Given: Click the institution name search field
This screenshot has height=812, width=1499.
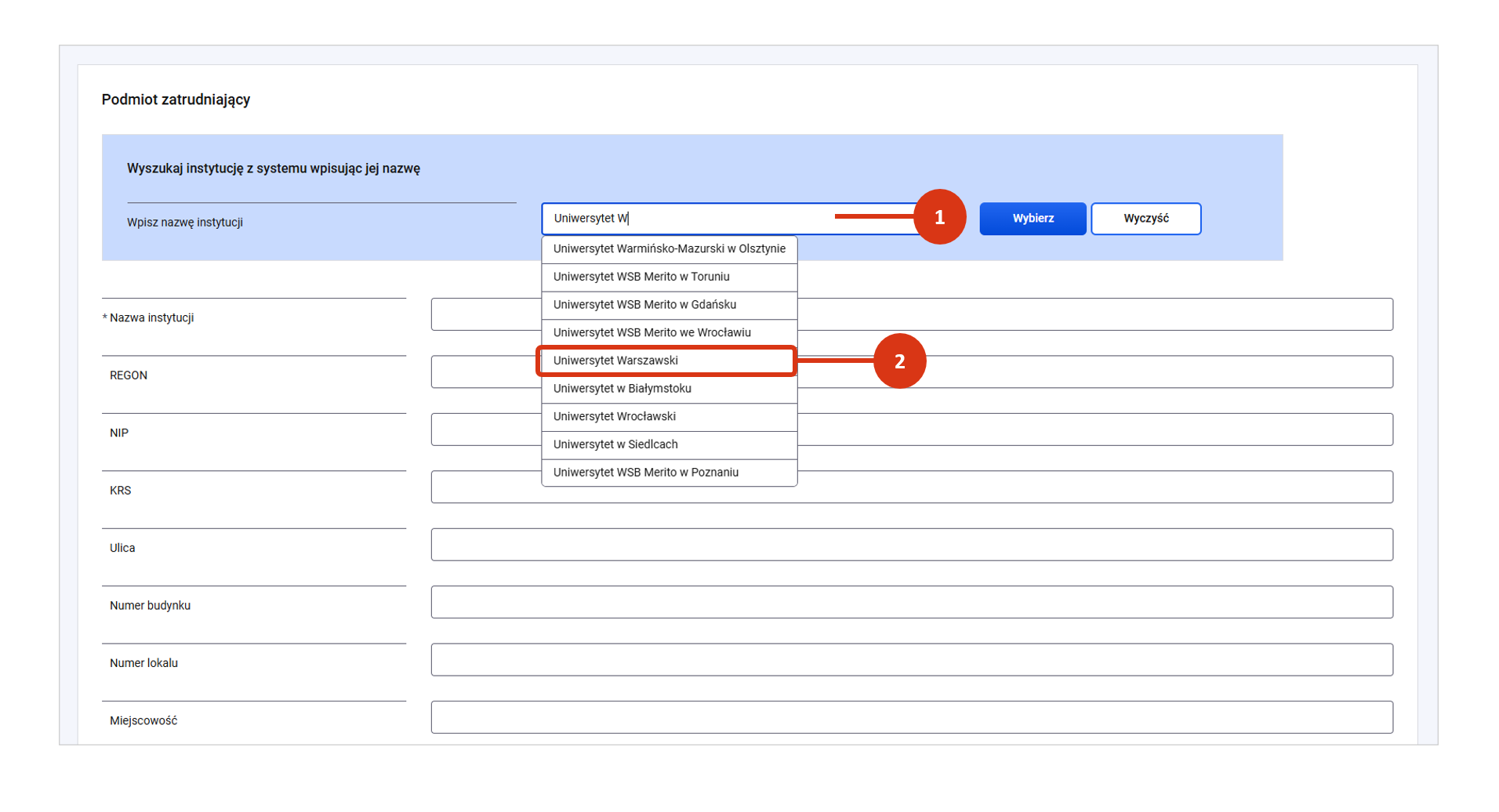Looking at the screenshot, I should click(706, 219).
